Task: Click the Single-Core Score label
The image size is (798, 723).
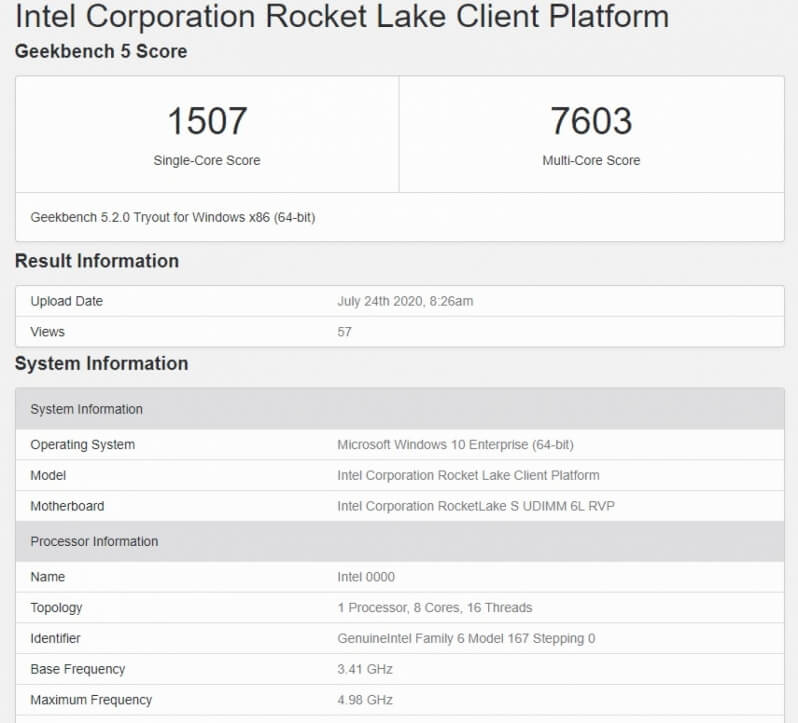Action: [x=206, y=160]
